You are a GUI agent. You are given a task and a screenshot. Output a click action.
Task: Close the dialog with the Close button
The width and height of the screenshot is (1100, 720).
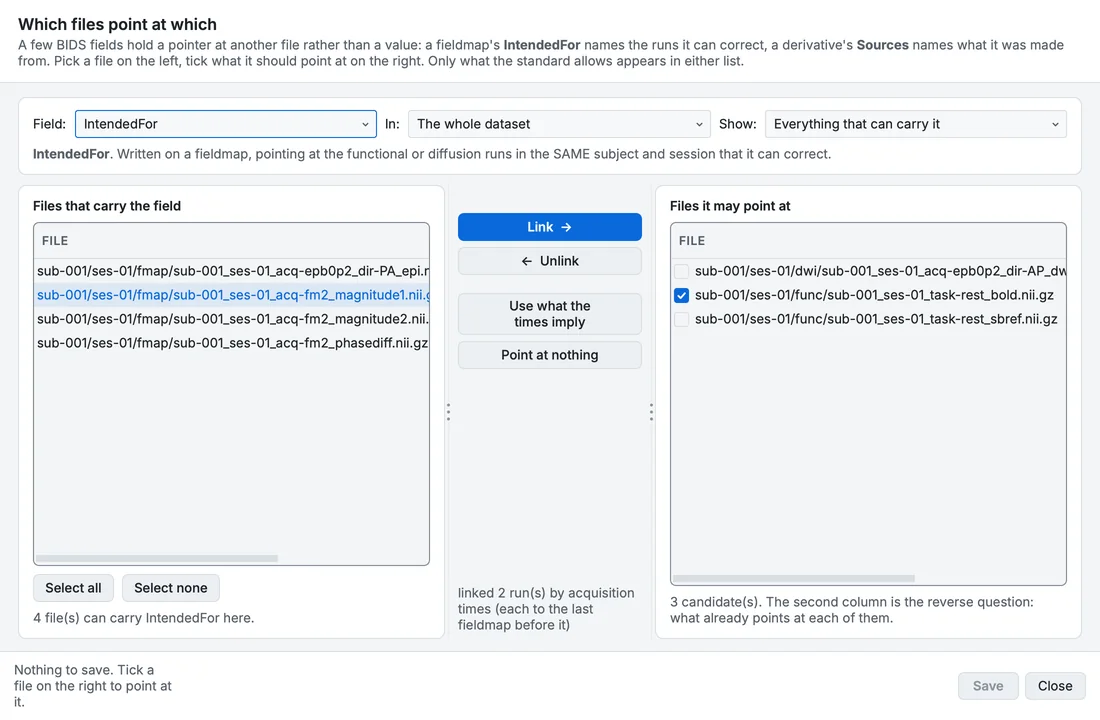point(1055,686)
